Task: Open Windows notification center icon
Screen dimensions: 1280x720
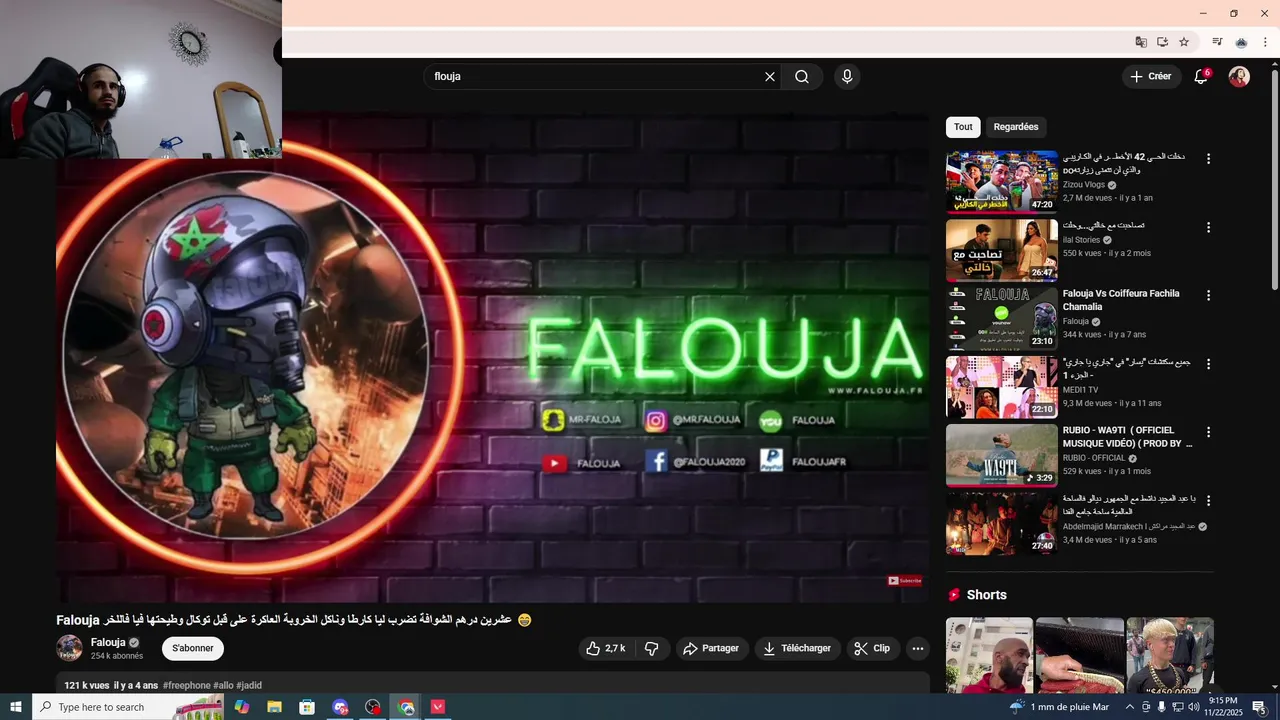Action: click(1259, 707)
